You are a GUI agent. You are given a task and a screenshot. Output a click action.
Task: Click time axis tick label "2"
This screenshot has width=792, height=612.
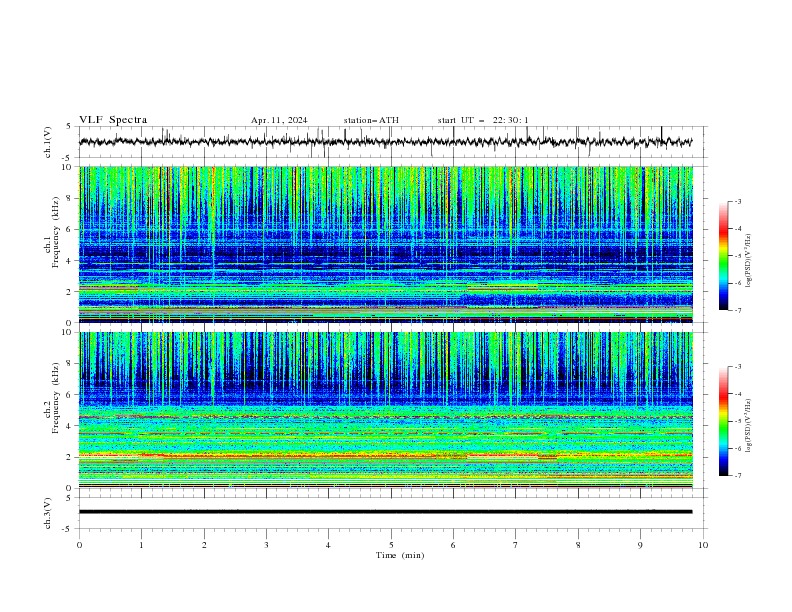click(x=204, y=545)
